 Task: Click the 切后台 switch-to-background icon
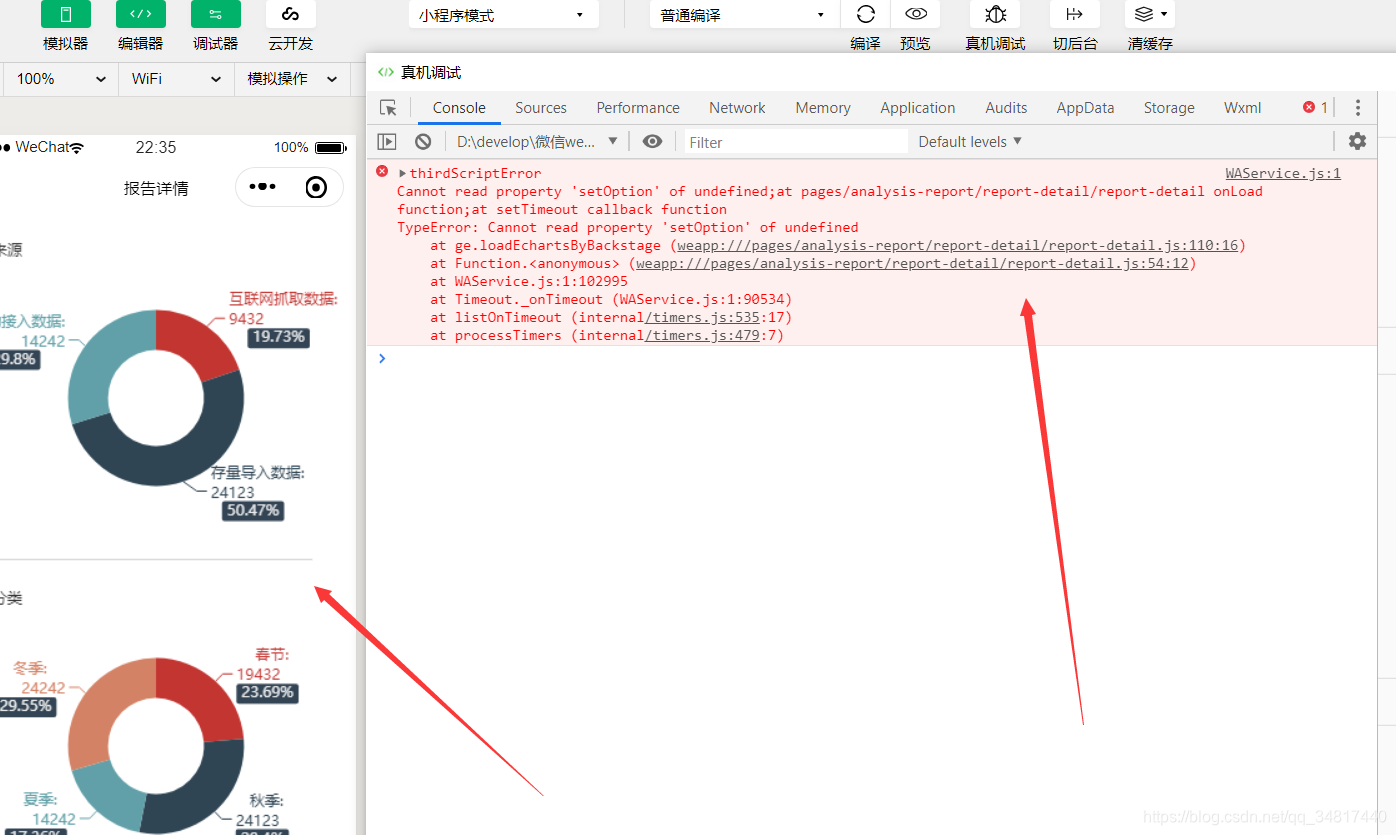tap(1075, 14)
